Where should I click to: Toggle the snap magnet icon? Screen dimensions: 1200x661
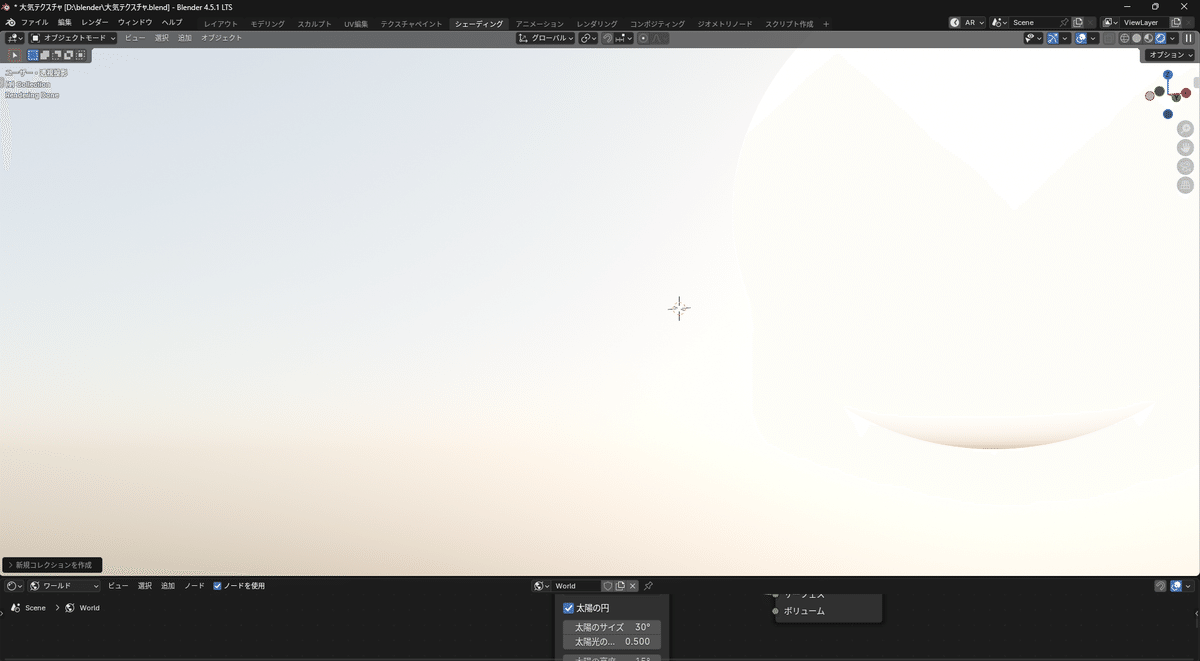pyautogui.click(x=607, y=38)
